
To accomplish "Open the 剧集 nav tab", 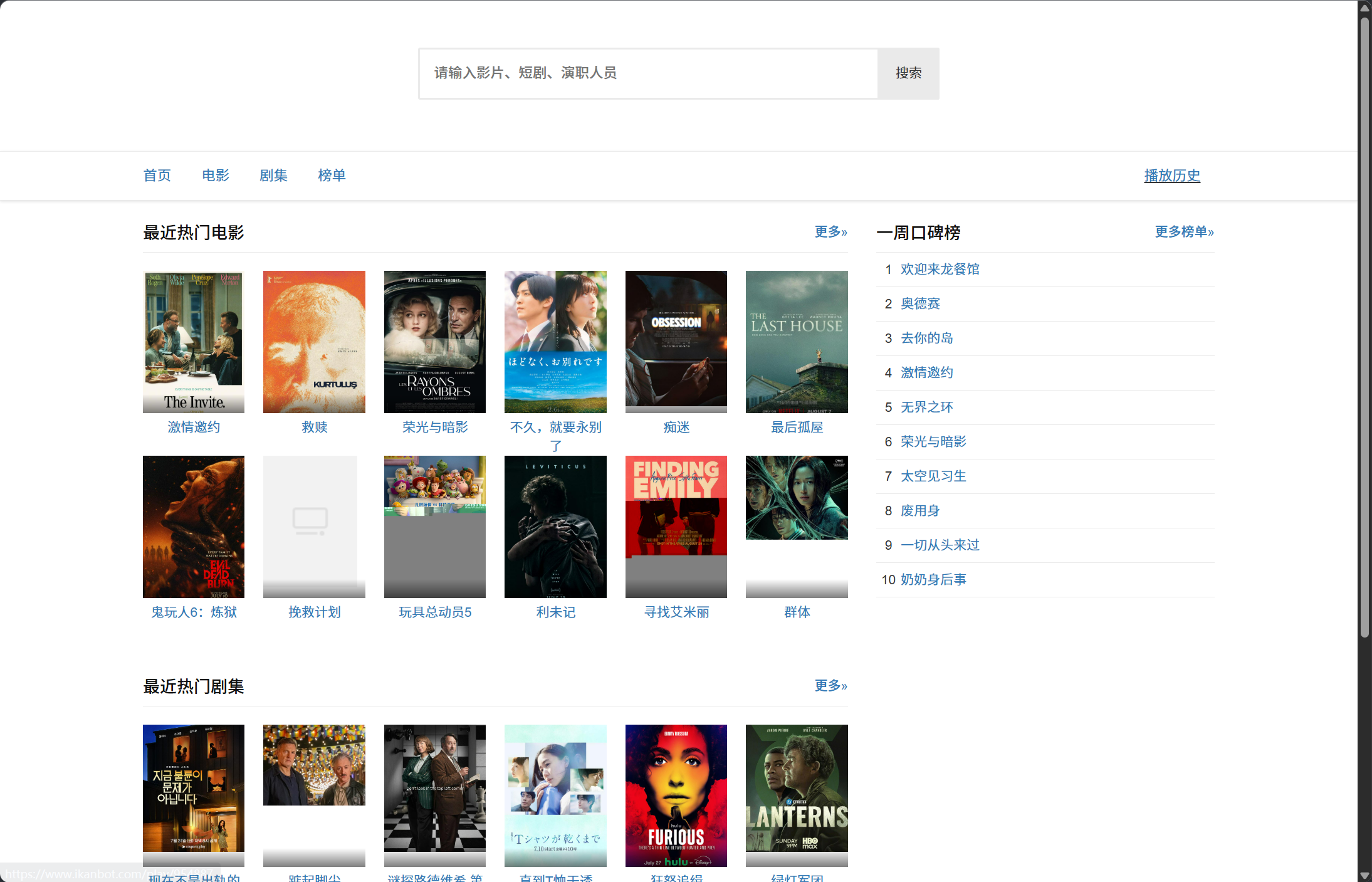I will [x=273, y=176].
